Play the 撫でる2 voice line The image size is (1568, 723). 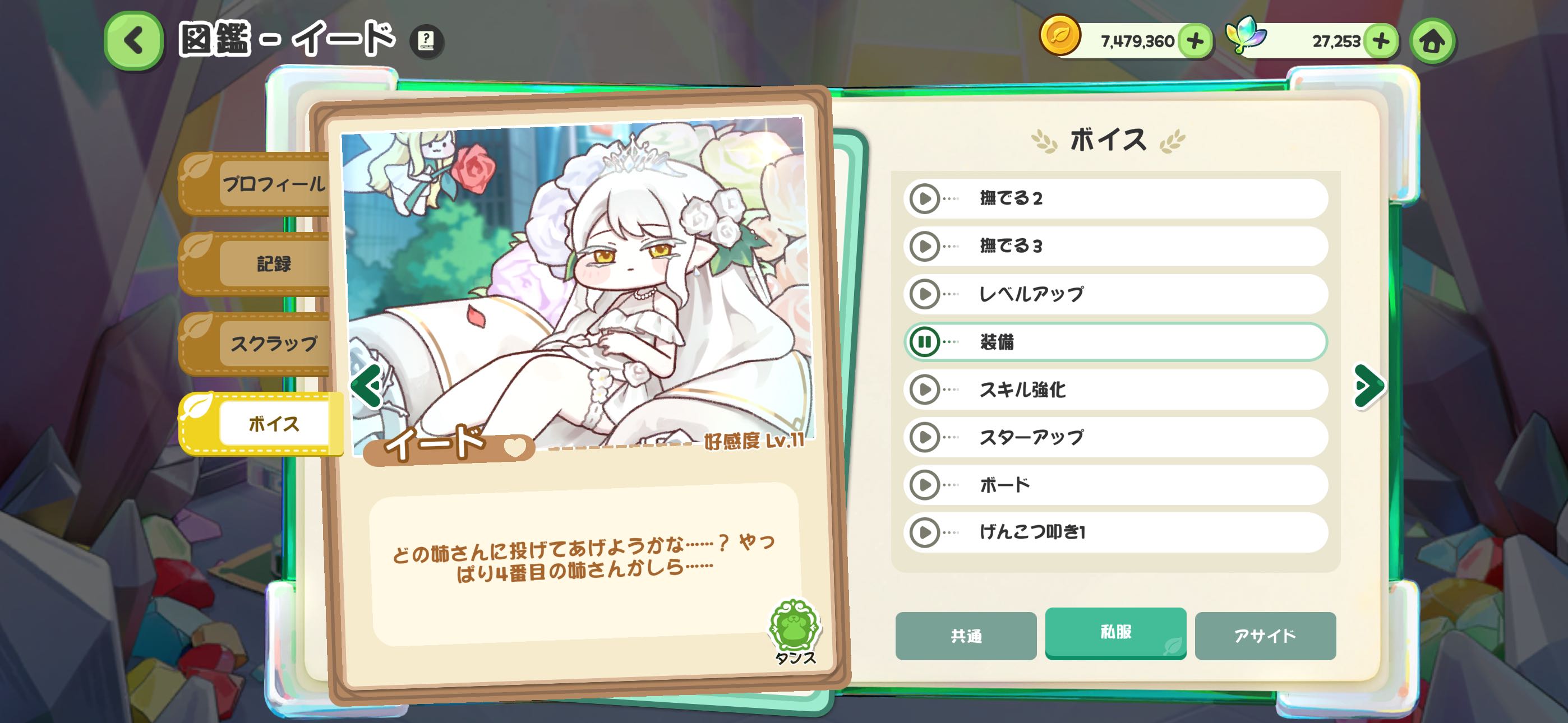coord(924,198)
